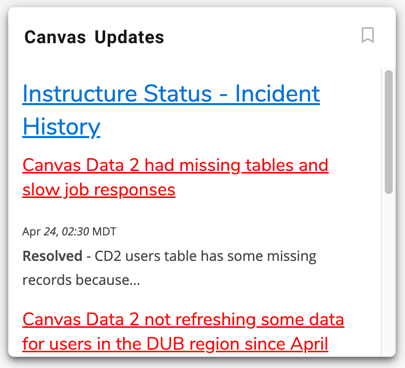Click the Canvas Updates card title
This screenshot has height=368, width=405.
94,37
